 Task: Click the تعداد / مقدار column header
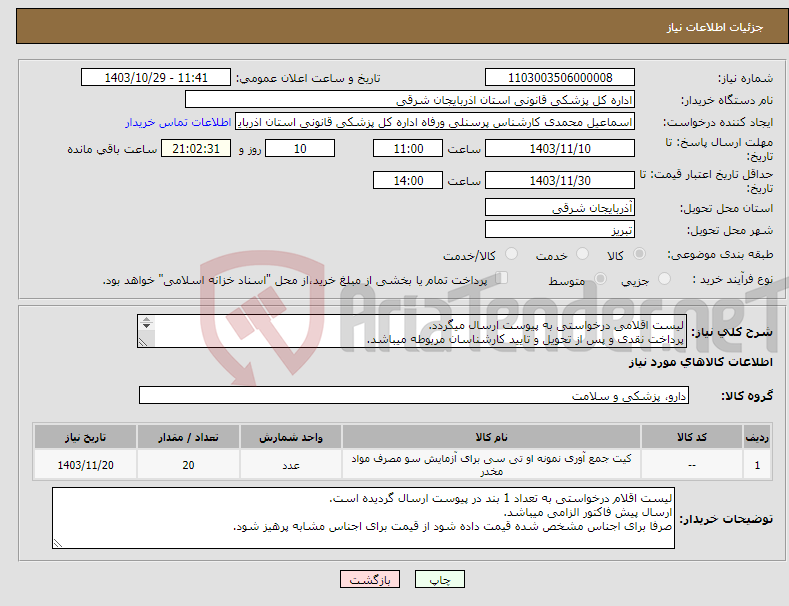[188, 437]
